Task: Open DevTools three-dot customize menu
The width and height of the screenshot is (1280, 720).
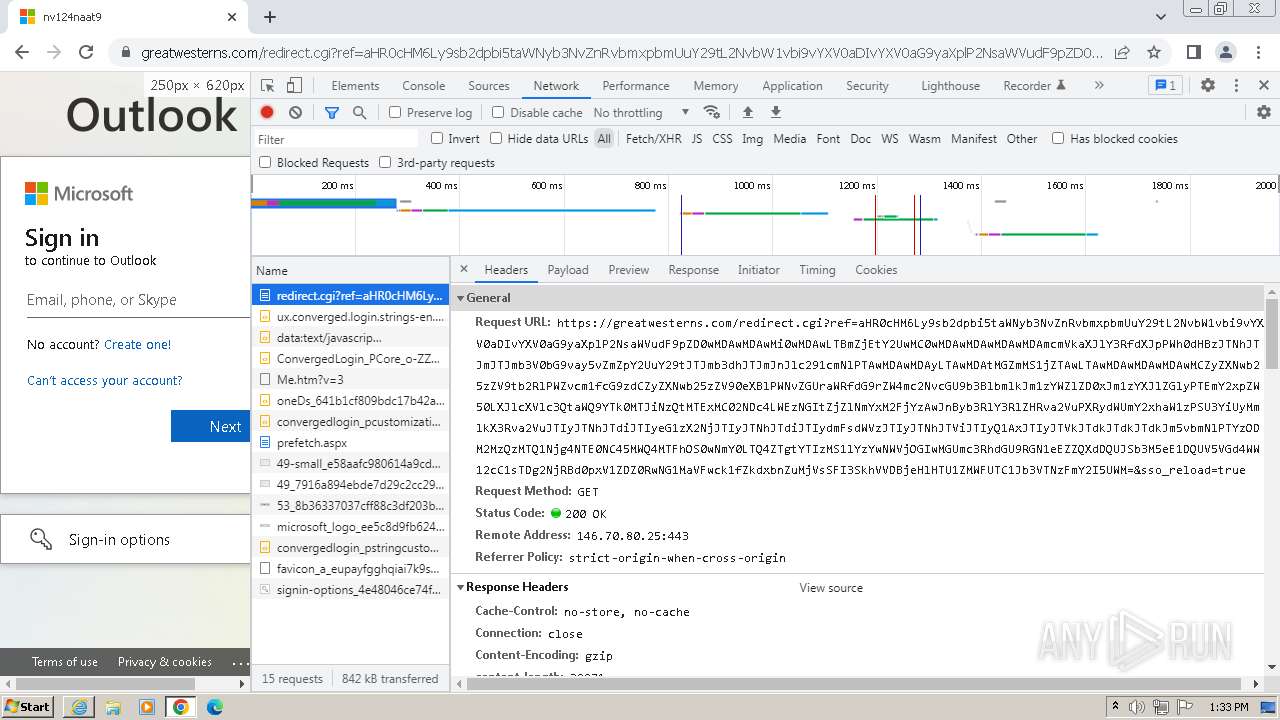Action: point(1236,86)
